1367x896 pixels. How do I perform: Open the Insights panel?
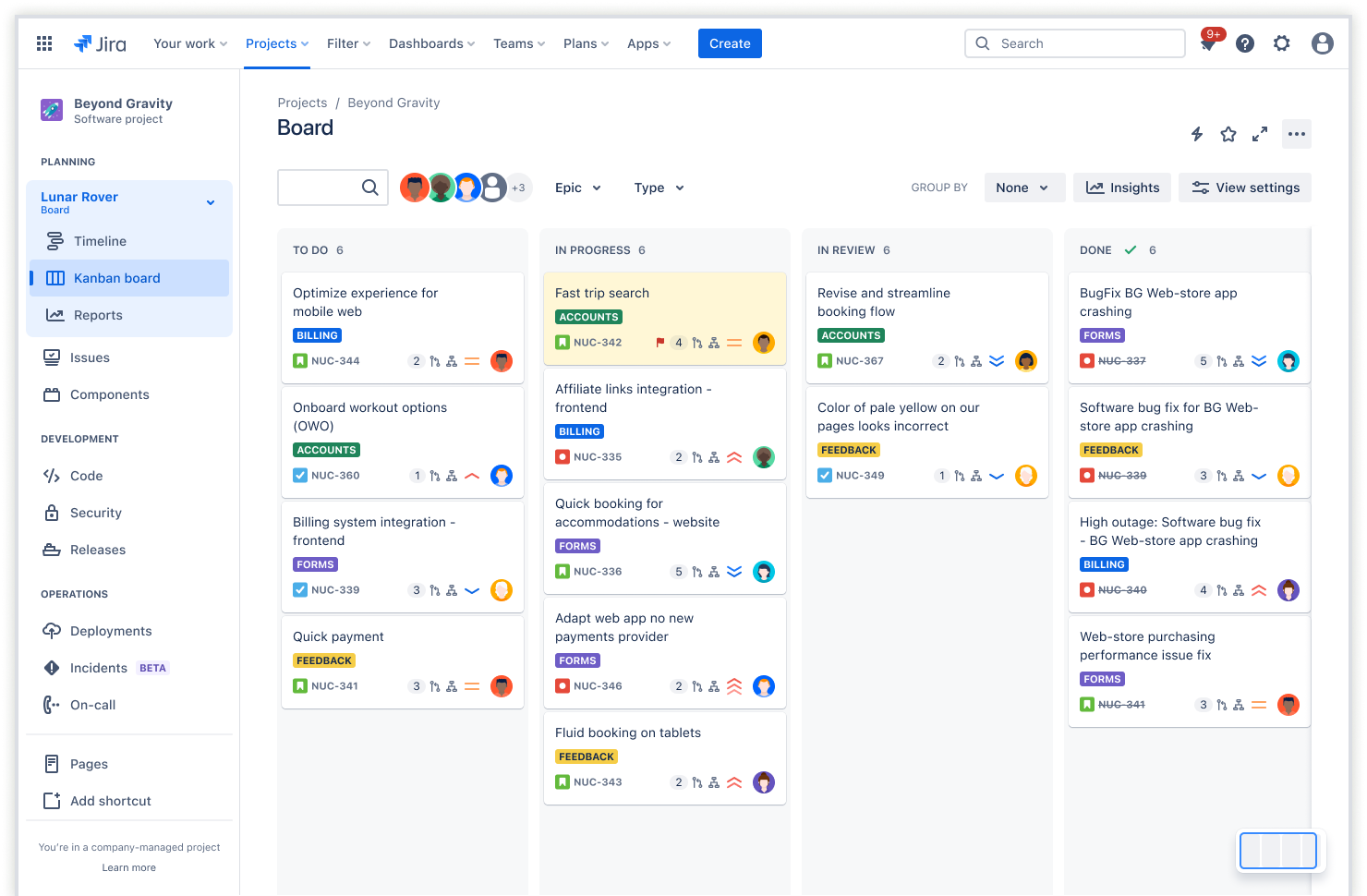(1121, 188)
